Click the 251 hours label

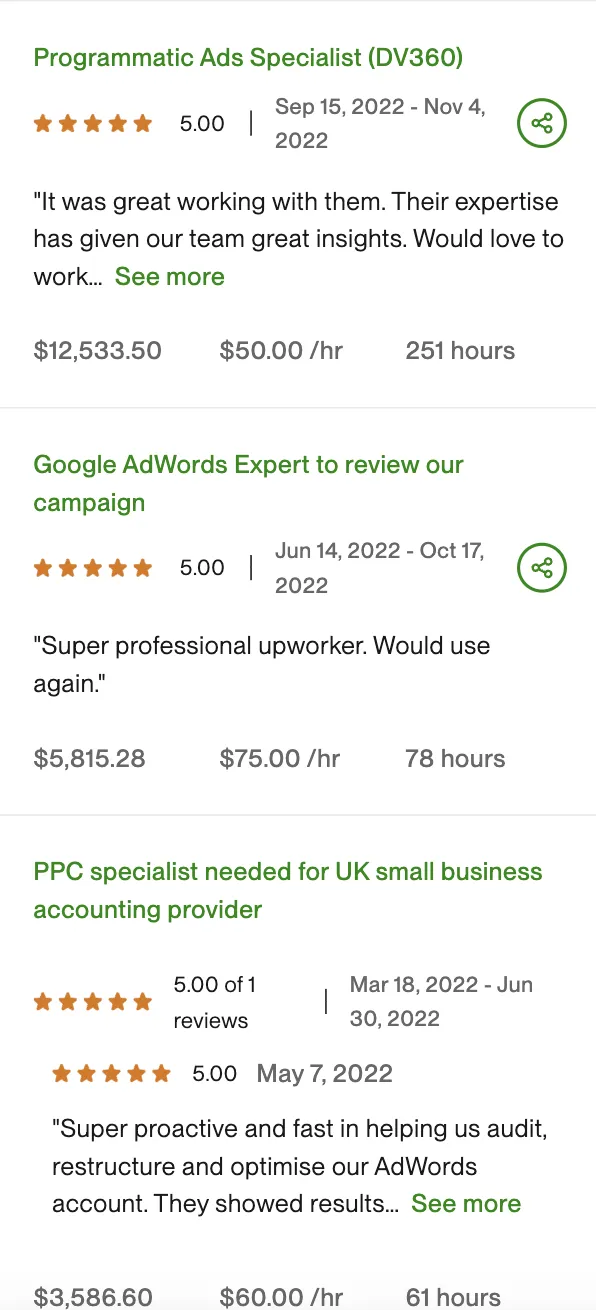(460, 351)
